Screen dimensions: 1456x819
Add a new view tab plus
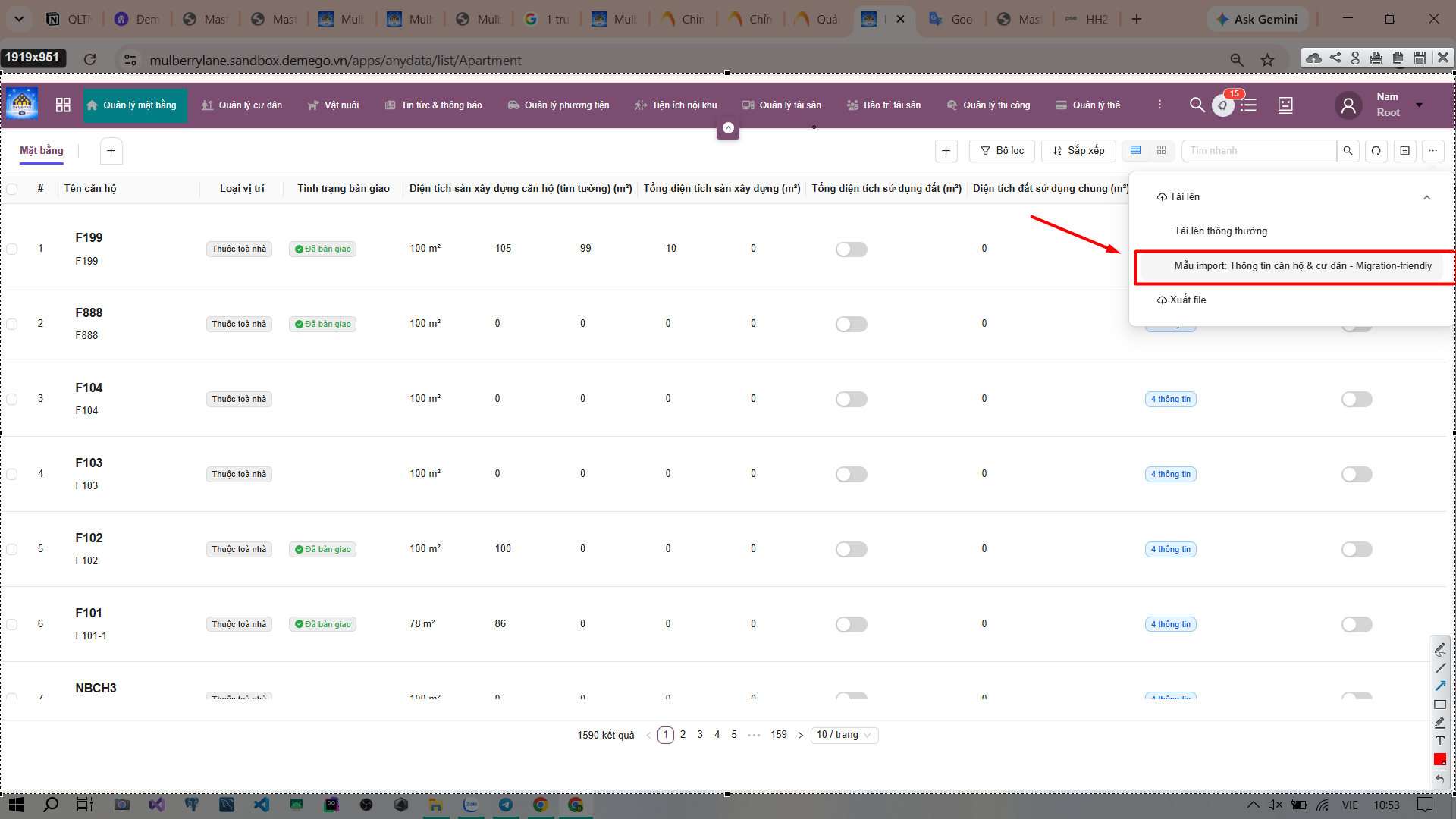(x=111, y=150)
